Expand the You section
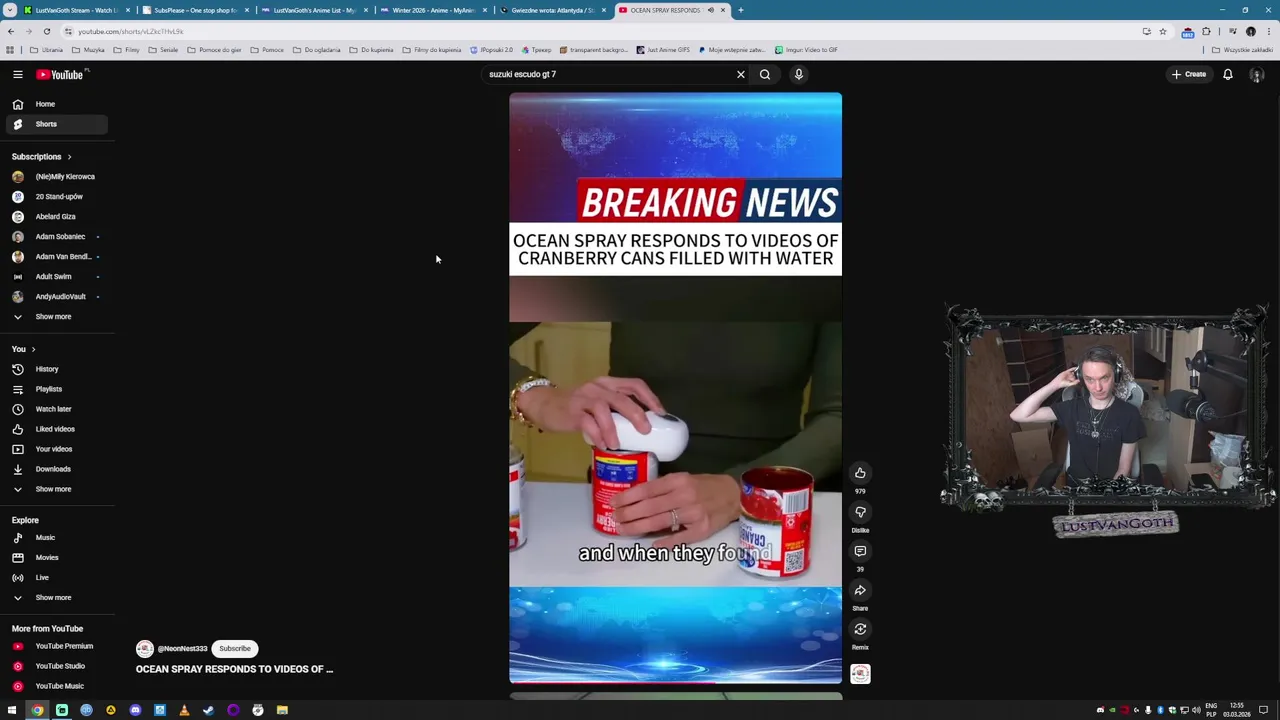This screenshot has height=720, width=1280. pos(24,349)
